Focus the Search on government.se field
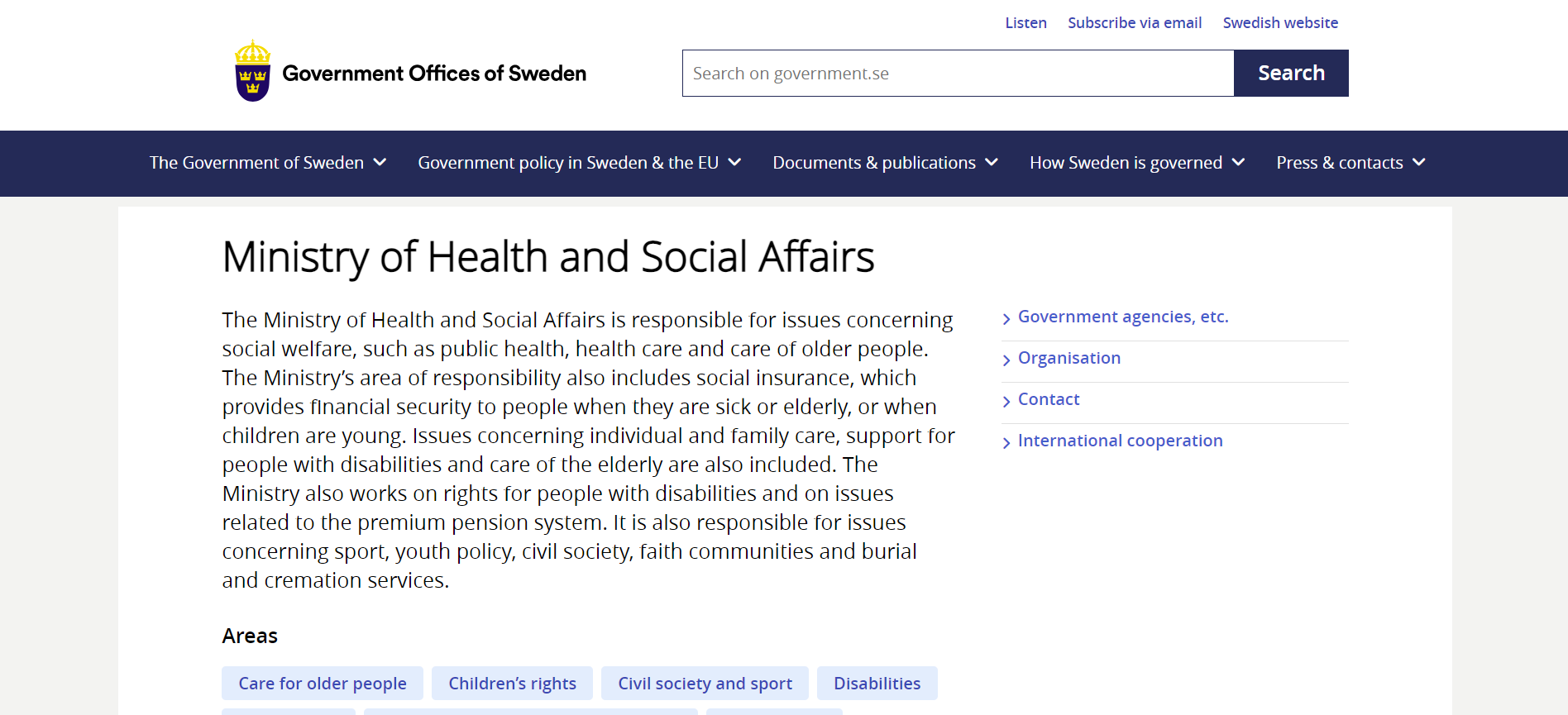 click(958, 74)
